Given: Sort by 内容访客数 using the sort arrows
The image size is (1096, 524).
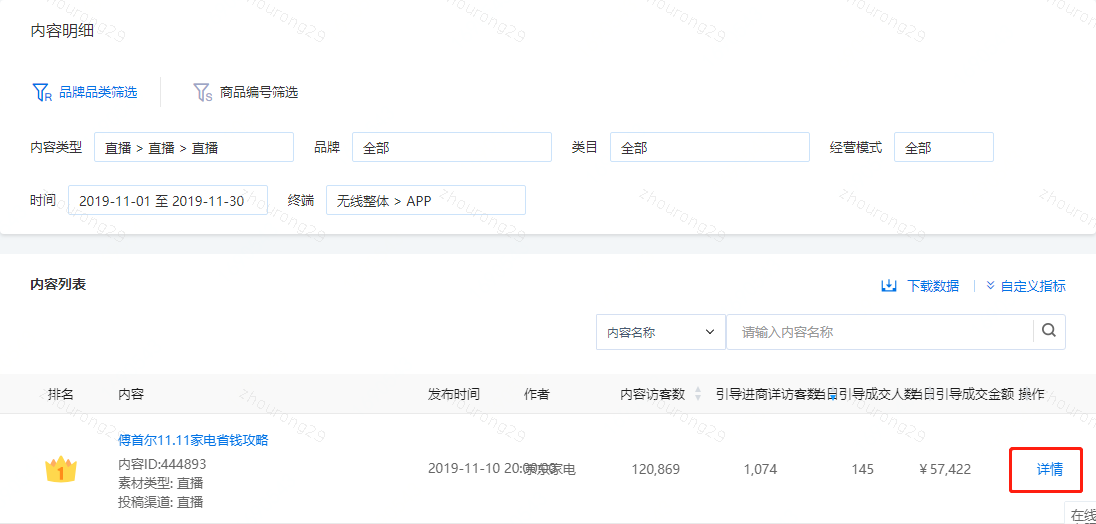Looking at the screenshot, I should [x=698, y=394].
